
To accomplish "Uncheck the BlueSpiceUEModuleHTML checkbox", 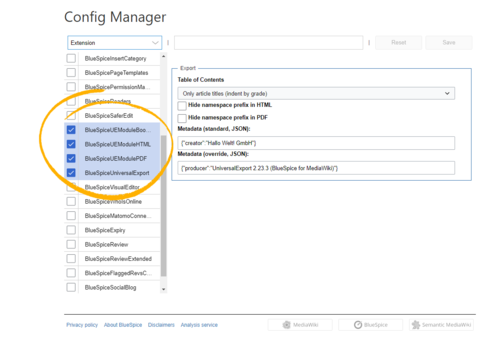I will (71, 144).
